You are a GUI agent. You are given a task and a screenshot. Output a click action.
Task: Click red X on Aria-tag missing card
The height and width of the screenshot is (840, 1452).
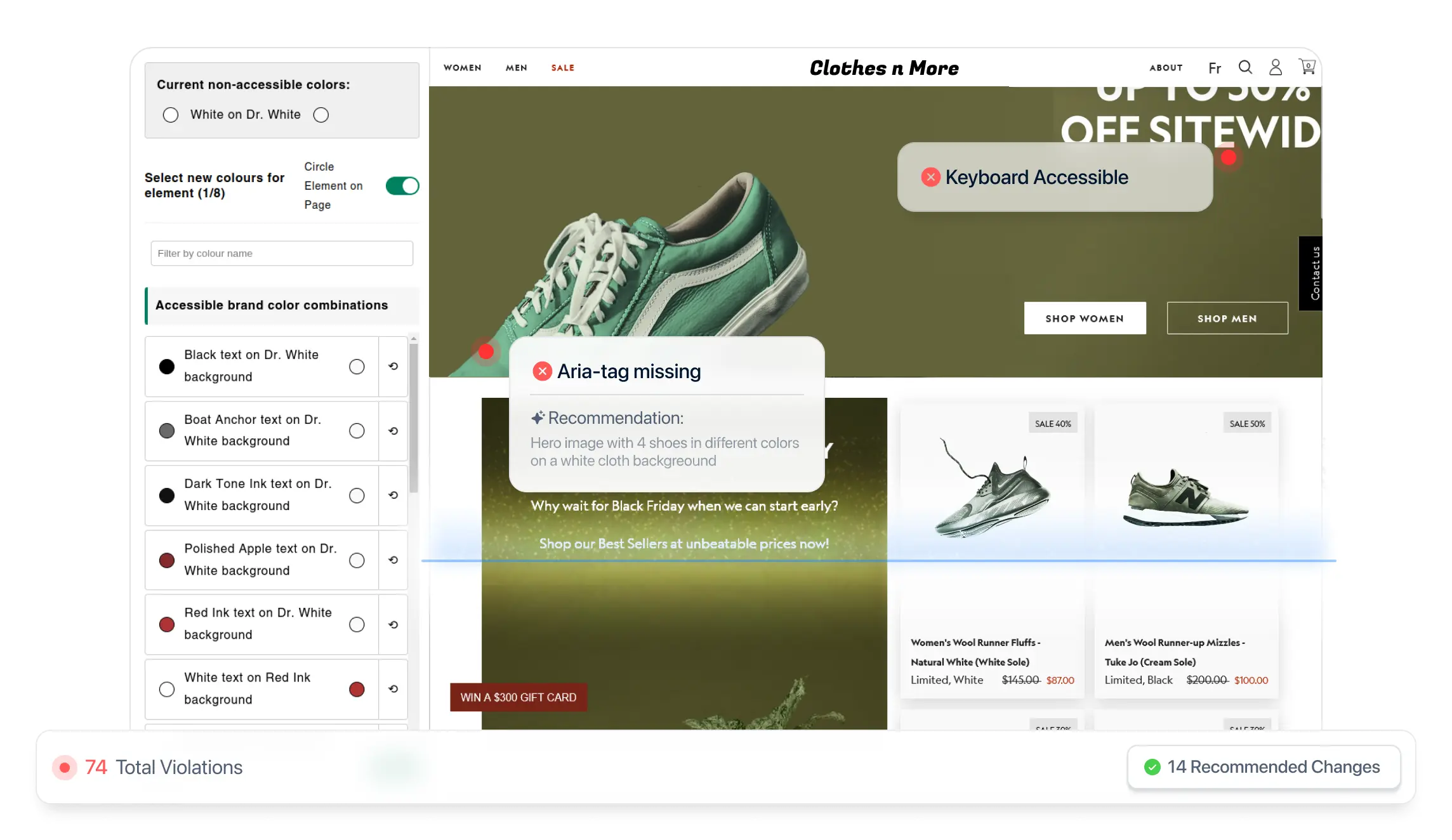[x=542, y=371]
